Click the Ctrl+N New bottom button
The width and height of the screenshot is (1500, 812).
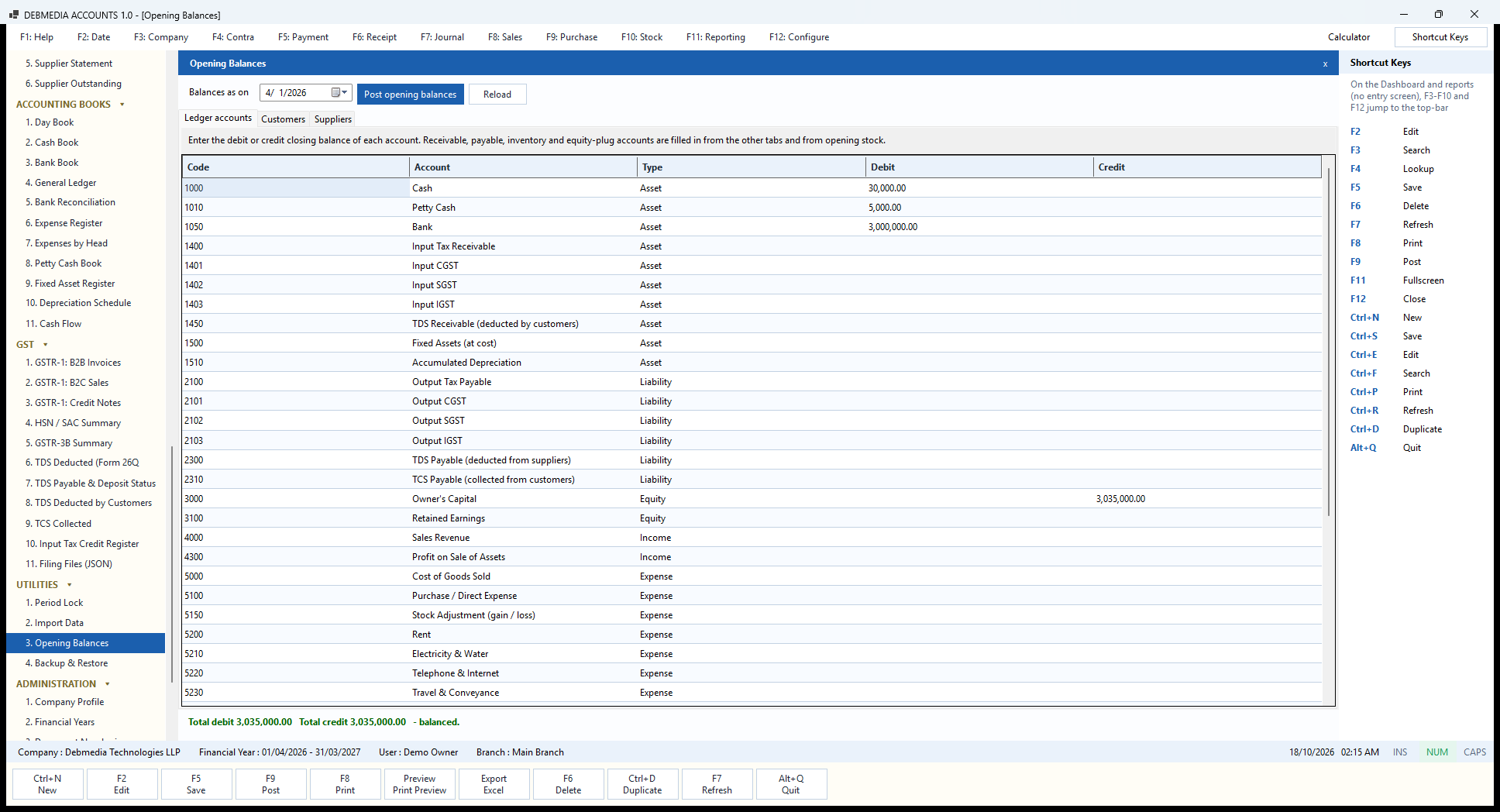click(x=47, y=784)
